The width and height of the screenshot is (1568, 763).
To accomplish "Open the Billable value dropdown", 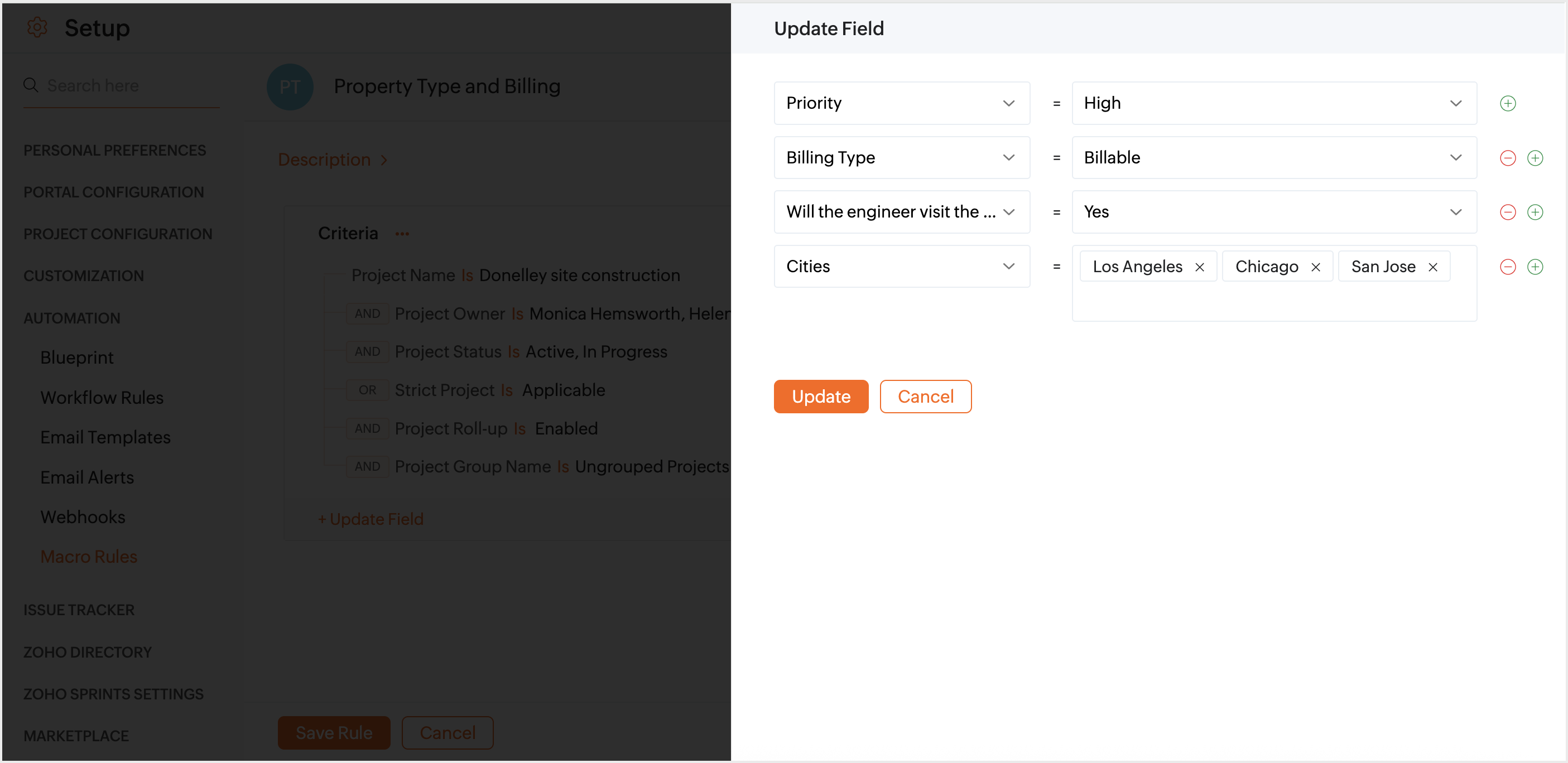I will [1273, 158].
